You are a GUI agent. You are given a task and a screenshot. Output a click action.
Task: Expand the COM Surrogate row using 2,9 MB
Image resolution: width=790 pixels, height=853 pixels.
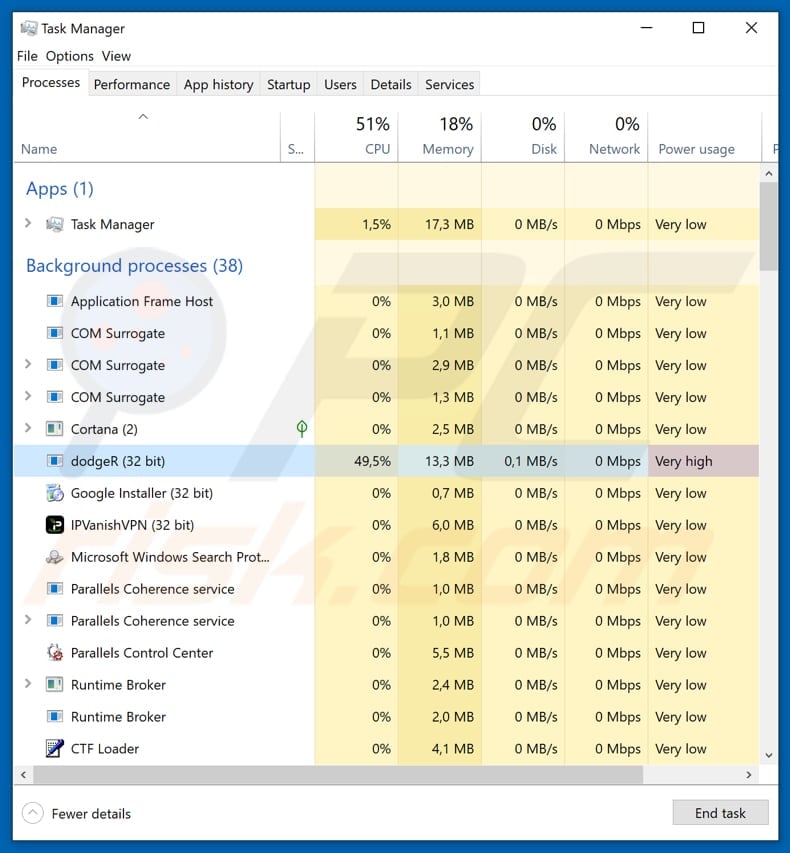click(x=28, y=364)
